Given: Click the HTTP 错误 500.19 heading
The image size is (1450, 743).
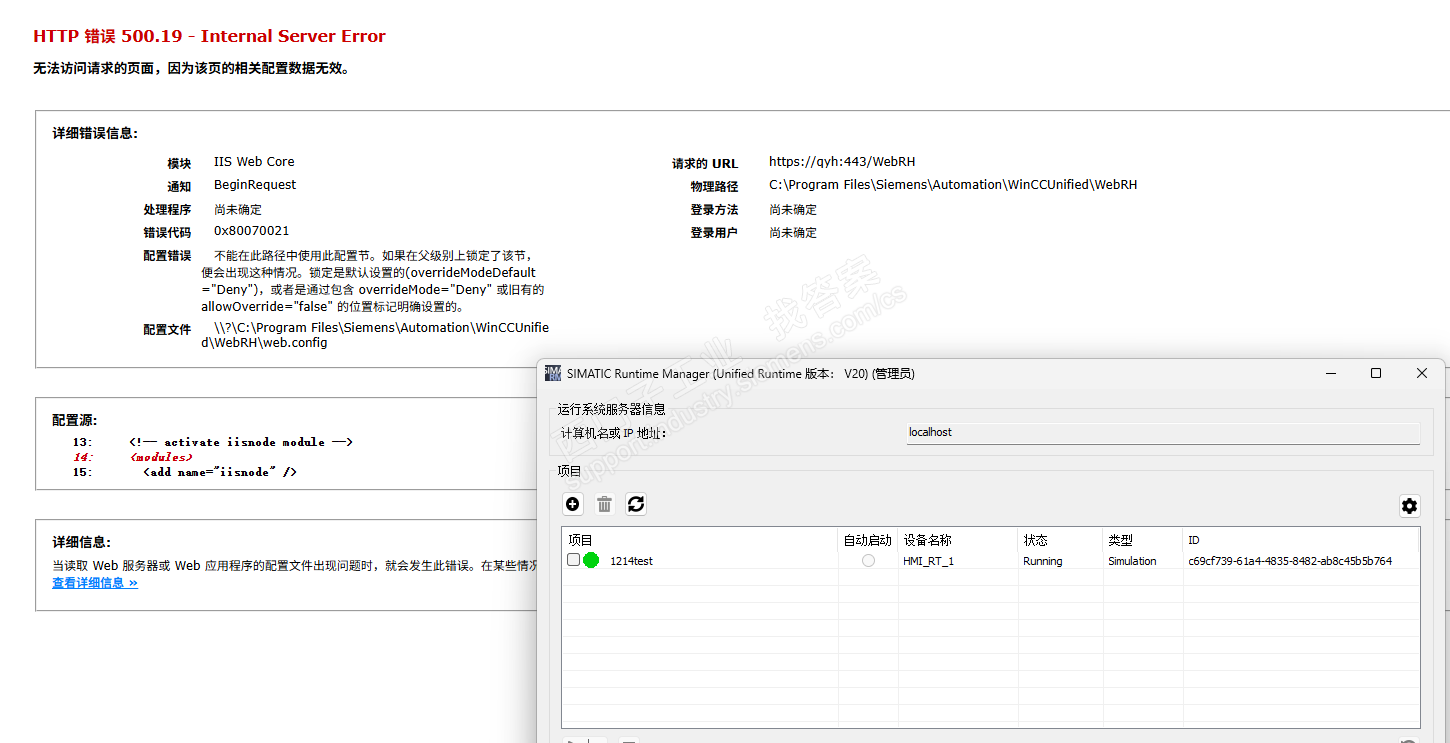Looking at the screenshot, I should pyautogui.click(x=209, y=36).
